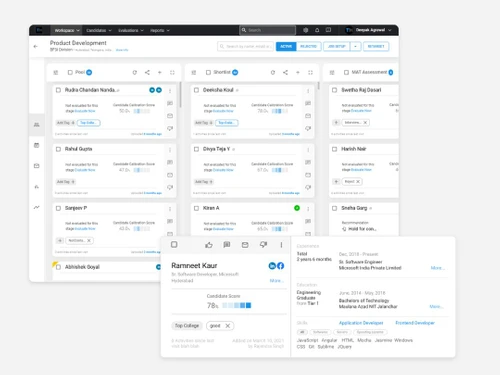Click Add Tag on Rahul Gupta card
This screenshot has height=375, width=500.
pos(66,182)
